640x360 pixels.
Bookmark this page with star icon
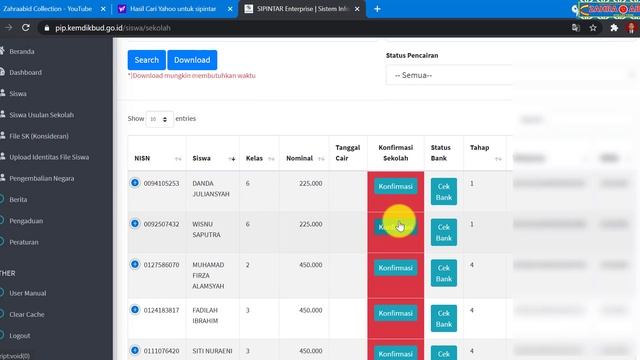click(593, 28)
